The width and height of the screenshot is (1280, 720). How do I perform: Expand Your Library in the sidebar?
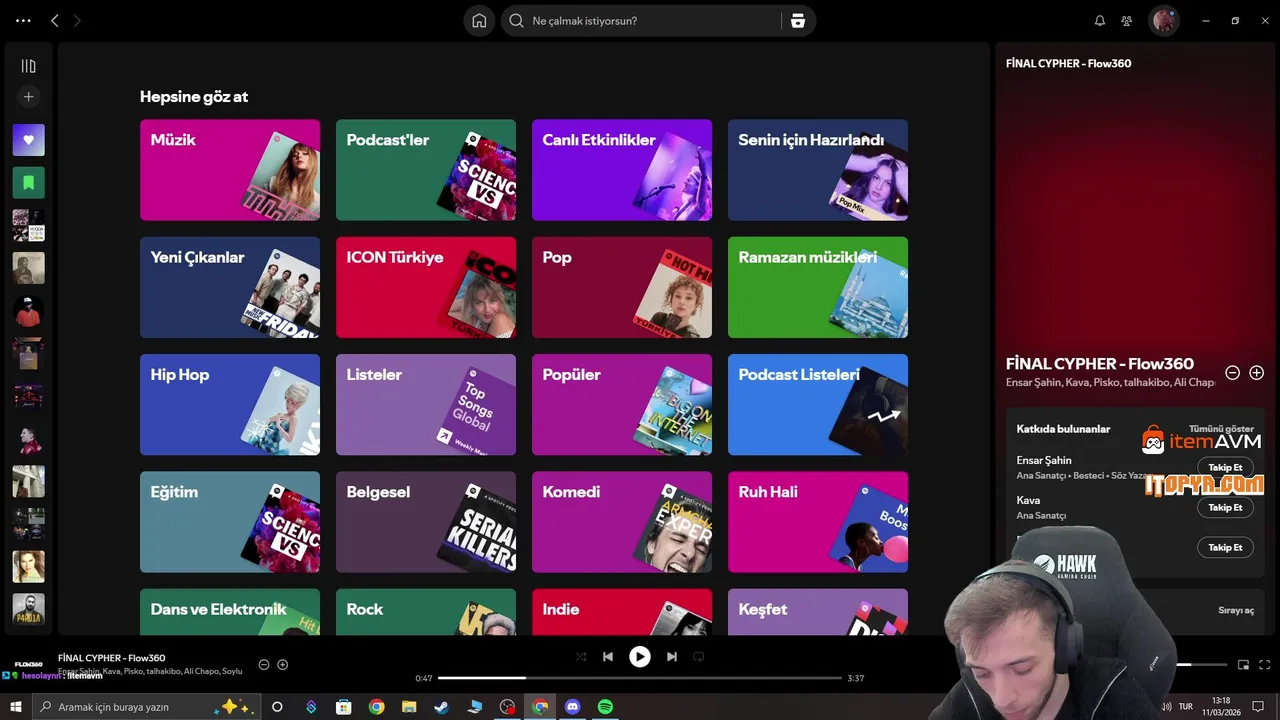28,66
